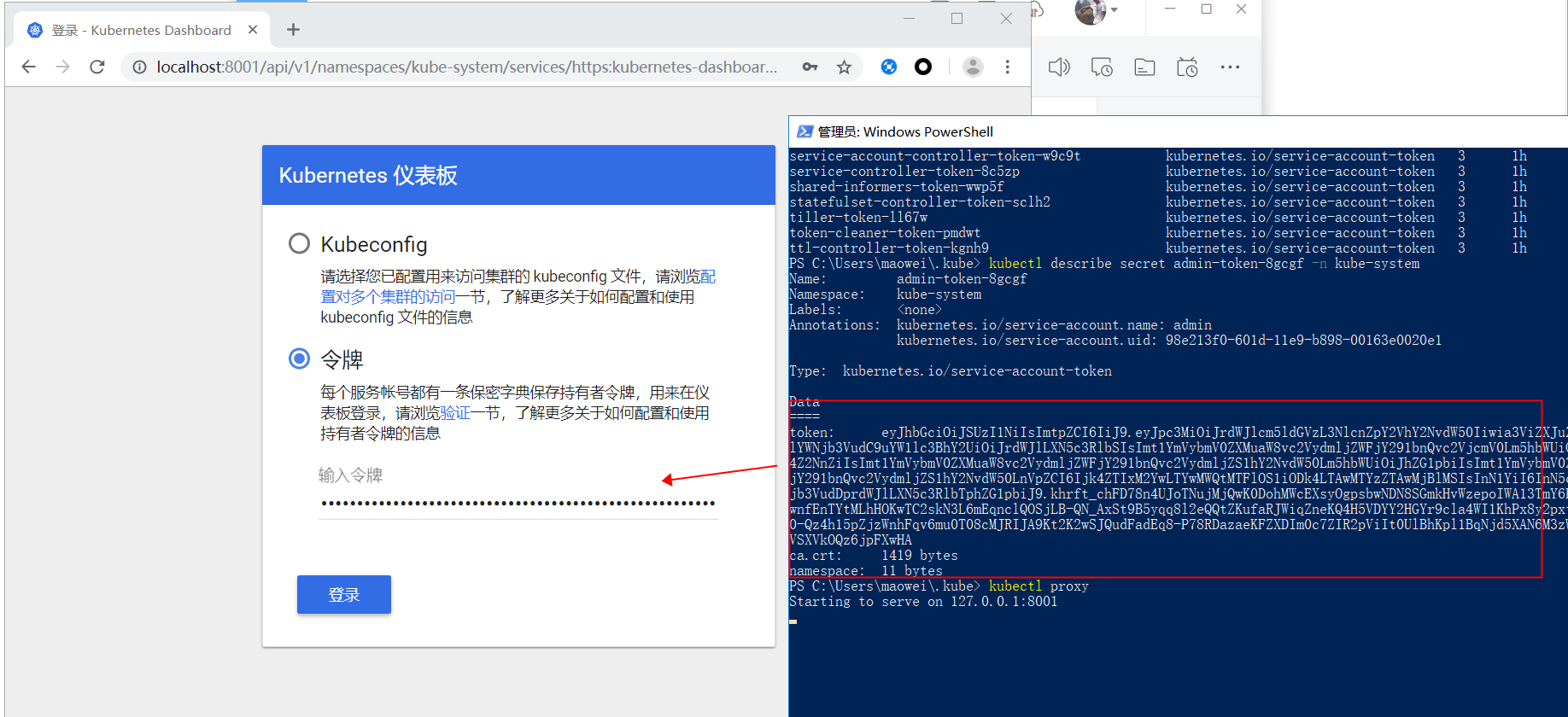1568x717 pixels.
Task: Click the Chrome forward navigation arrow
Action: pyautogui.click(x=62, y=67)
